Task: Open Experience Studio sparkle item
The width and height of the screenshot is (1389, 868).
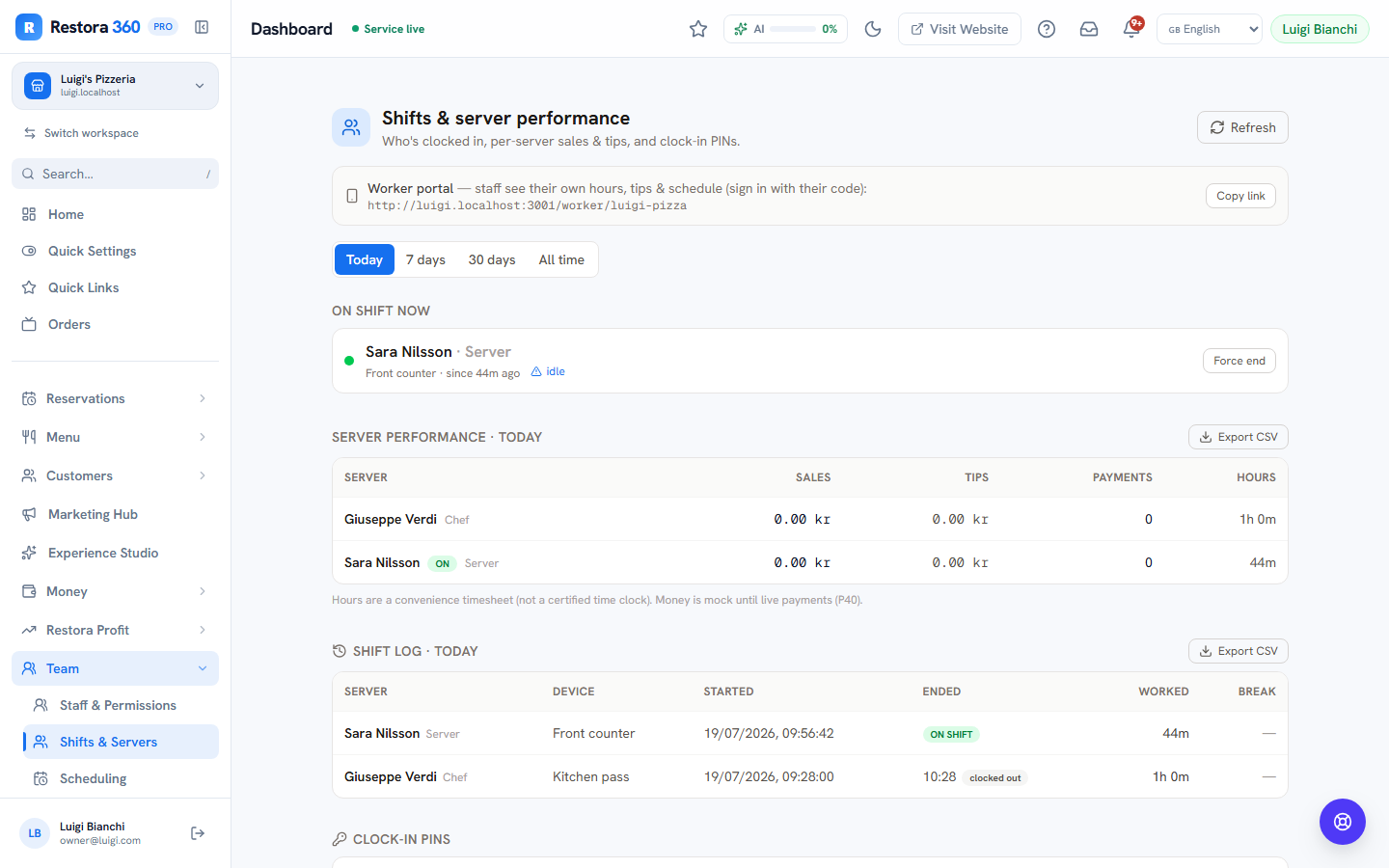Action: (x=115, y=553)
